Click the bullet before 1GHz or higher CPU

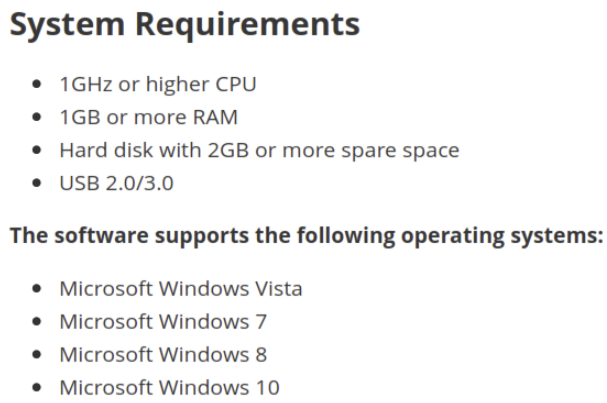coord(37,84)
